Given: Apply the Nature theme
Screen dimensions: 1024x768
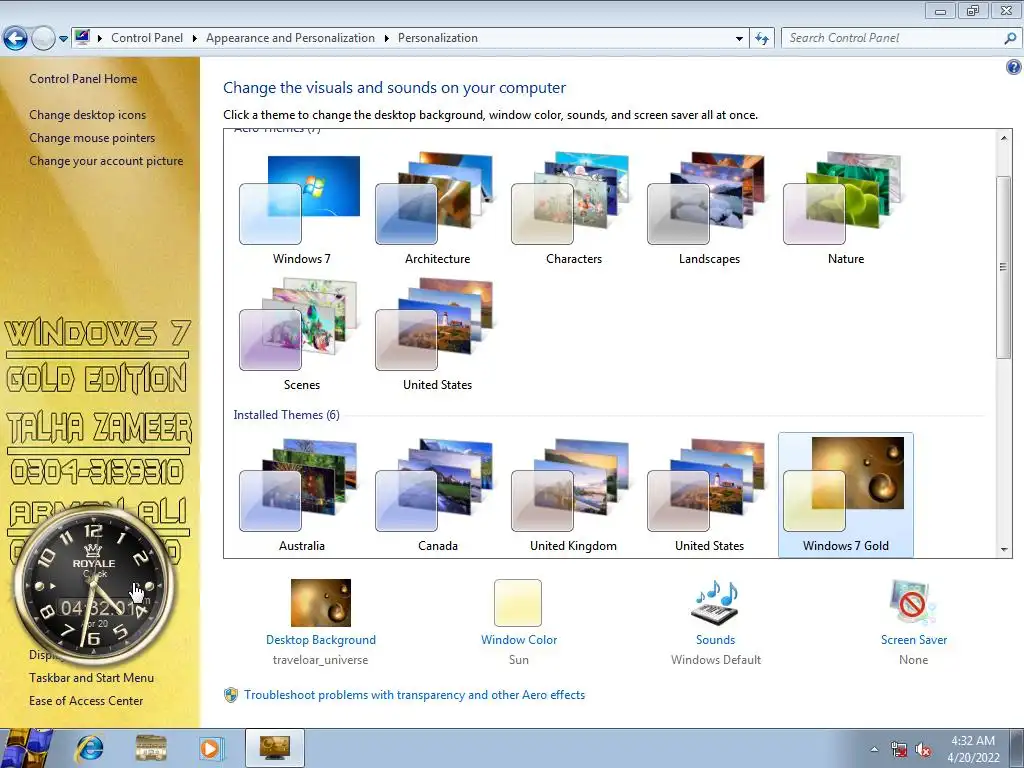Looking at the screenshot, I should (x=845, y=209).
